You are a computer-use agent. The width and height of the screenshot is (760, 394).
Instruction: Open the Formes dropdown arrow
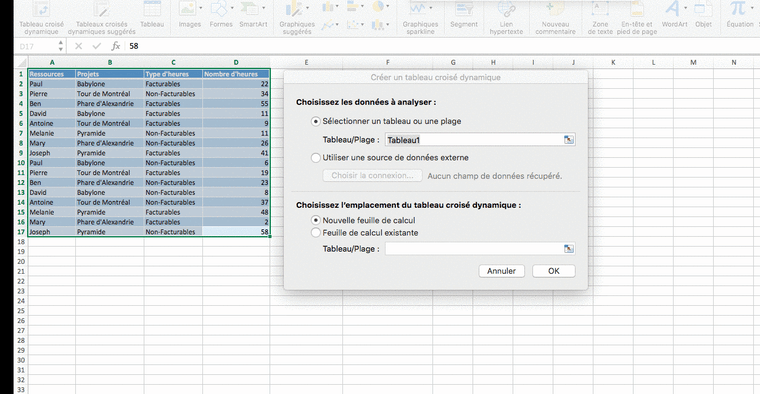point(232,8)
